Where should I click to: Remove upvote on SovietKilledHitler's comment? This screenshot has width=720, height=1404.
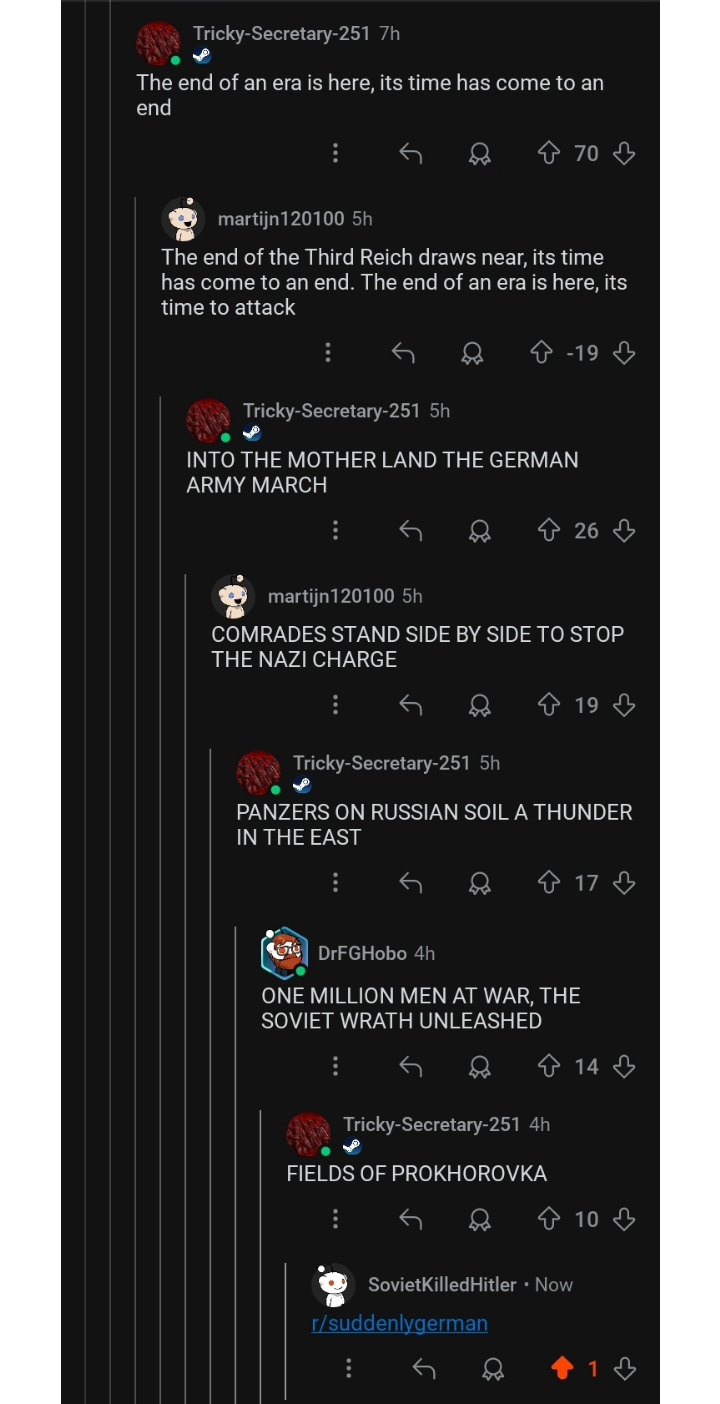coord(562,1368)
